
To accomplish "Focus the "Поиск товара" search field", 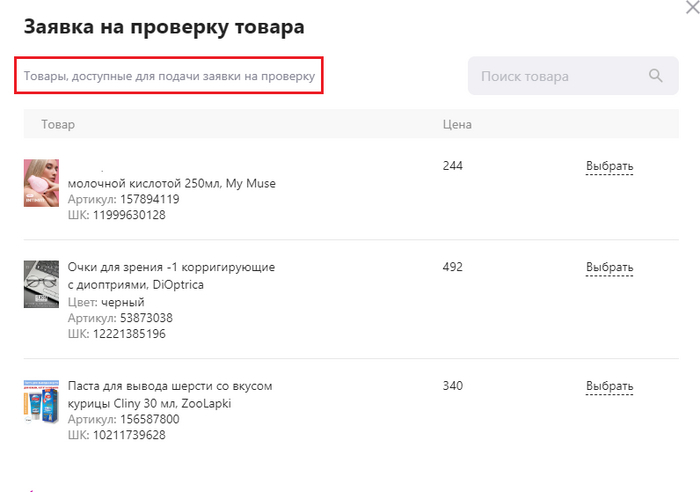I will (555, 76).
